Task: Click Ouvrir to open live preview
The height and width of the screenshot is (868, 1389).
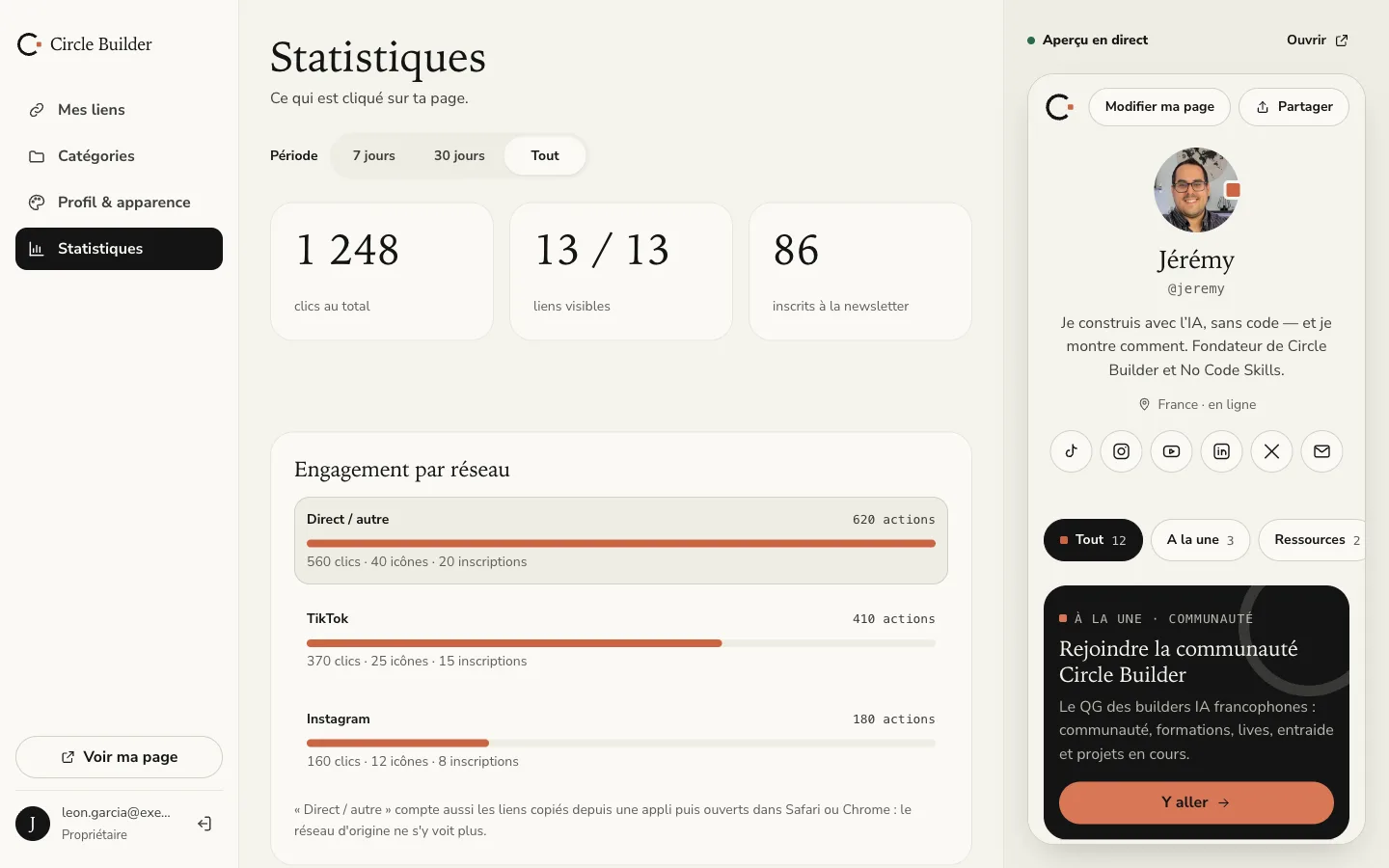Action: pyautogui.click(x=1317, y=40)
